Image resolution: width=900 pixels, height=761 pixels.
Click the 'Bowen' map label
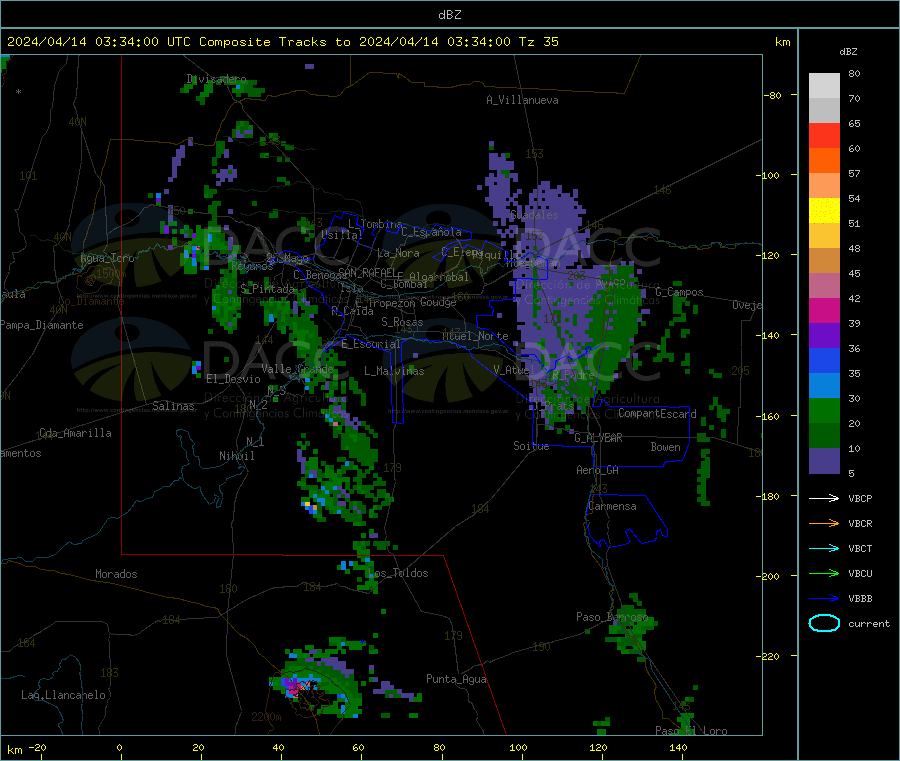coord(665,447)
